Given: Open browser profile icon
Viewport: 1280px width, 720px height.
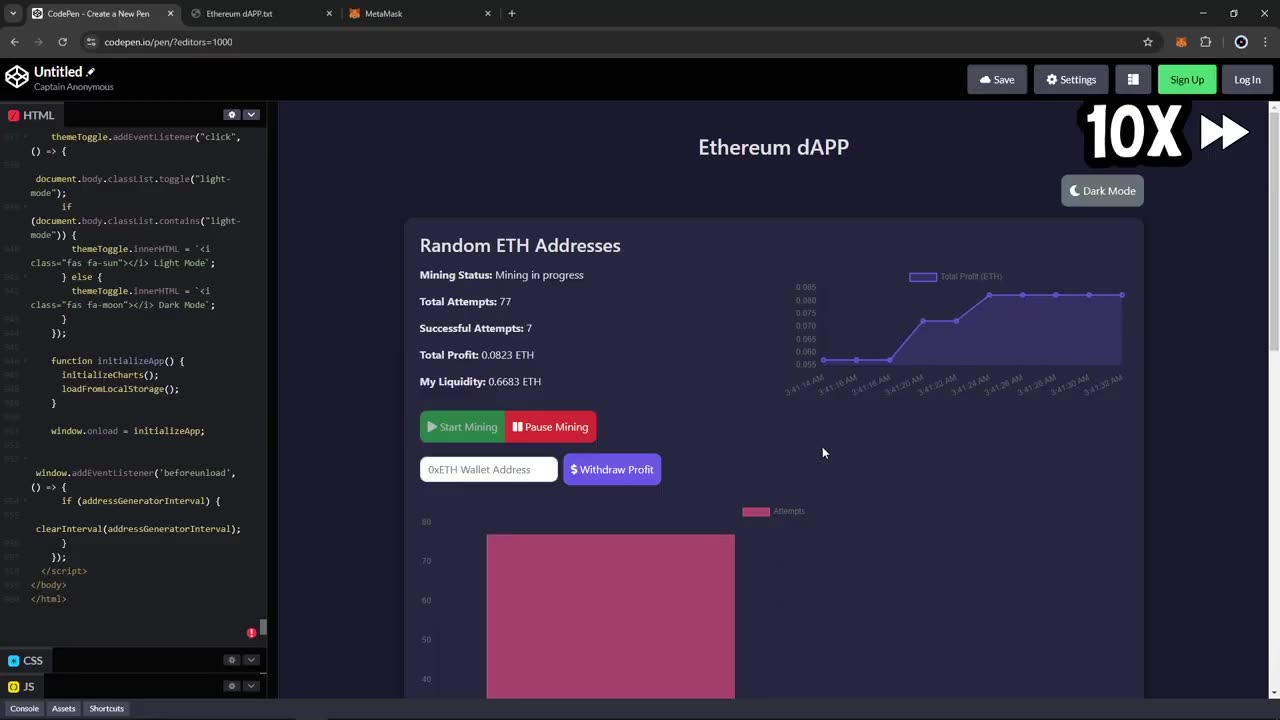Looking at the screenshot, I should pyautogui.click(x=1241, y=42).
